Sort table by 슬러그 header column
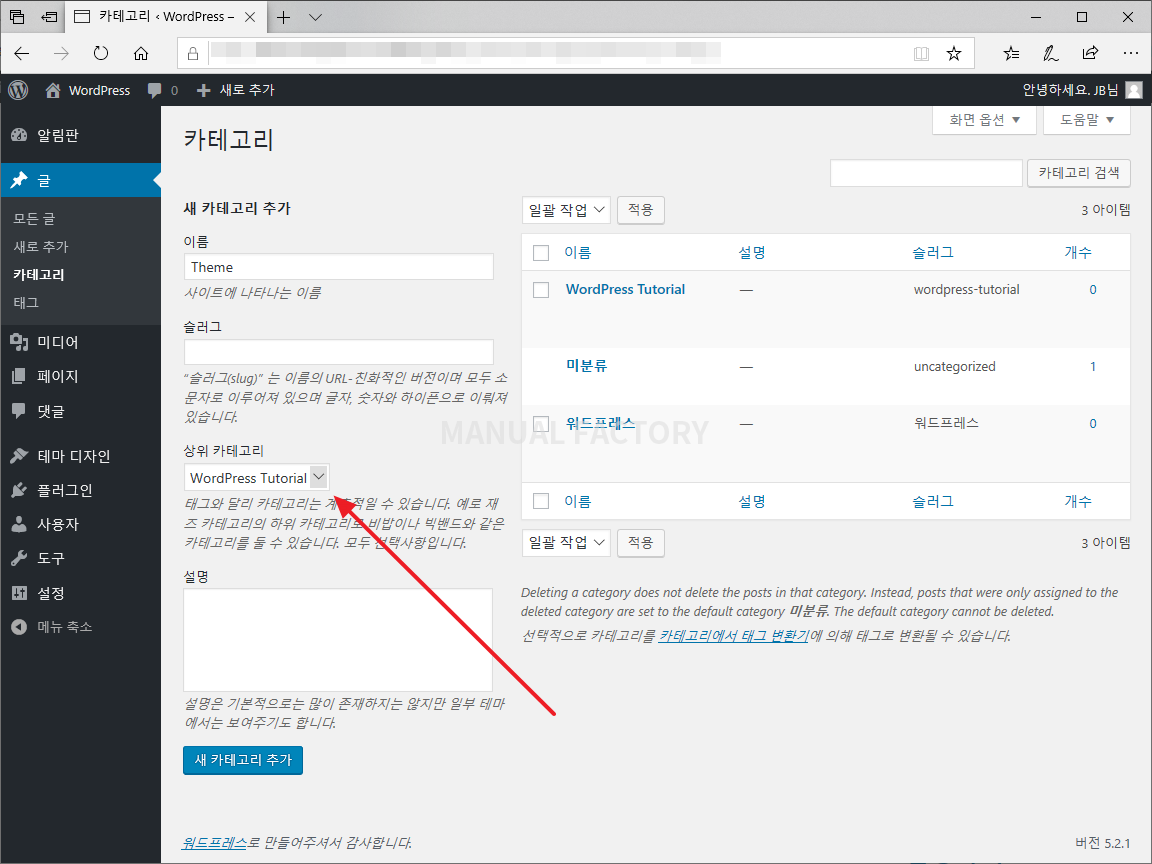This screenshot has height=864, width=1152. click(x=933, y=253)
